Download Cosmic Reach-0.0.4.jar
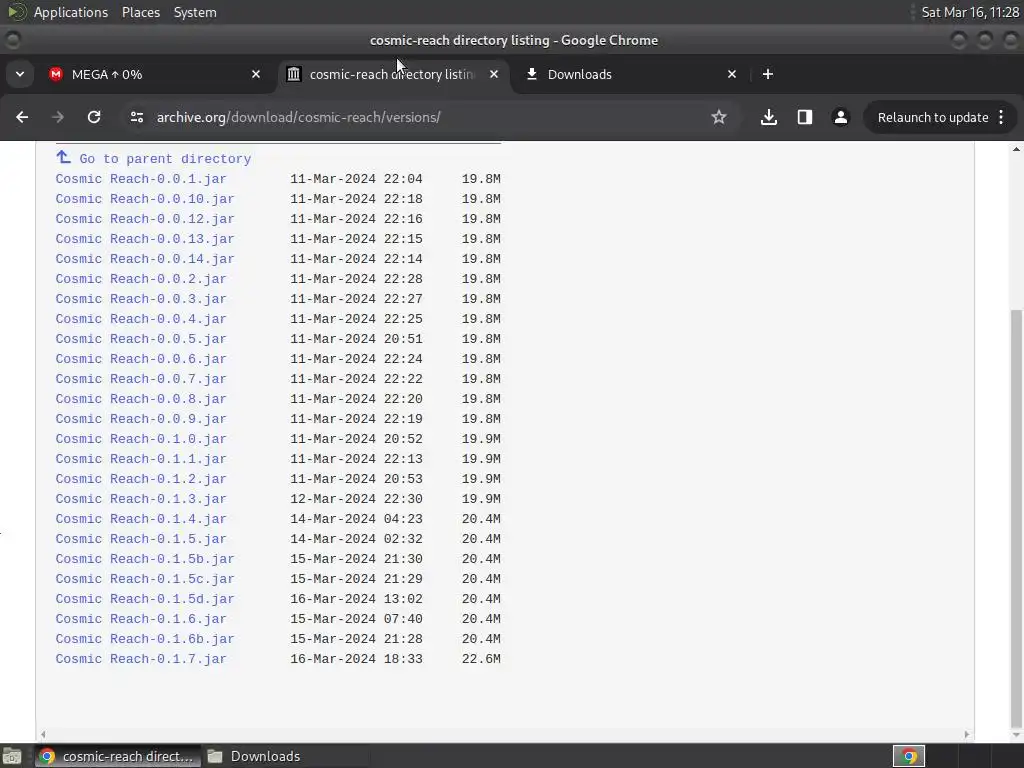Viewport: 1024px width, 768px height. pos(141,319)
